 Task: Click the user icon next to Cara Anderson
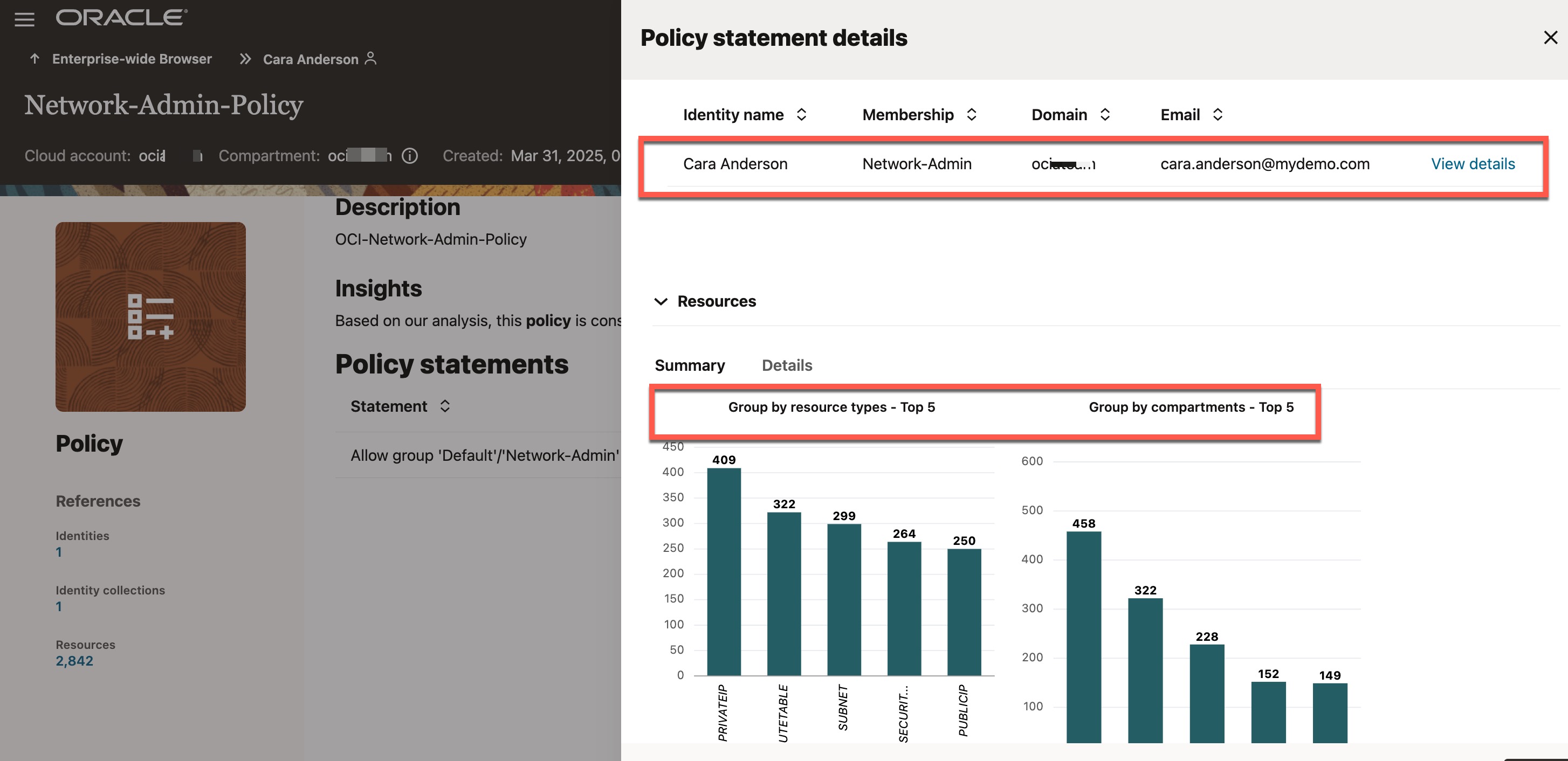[x=370, y=58]
